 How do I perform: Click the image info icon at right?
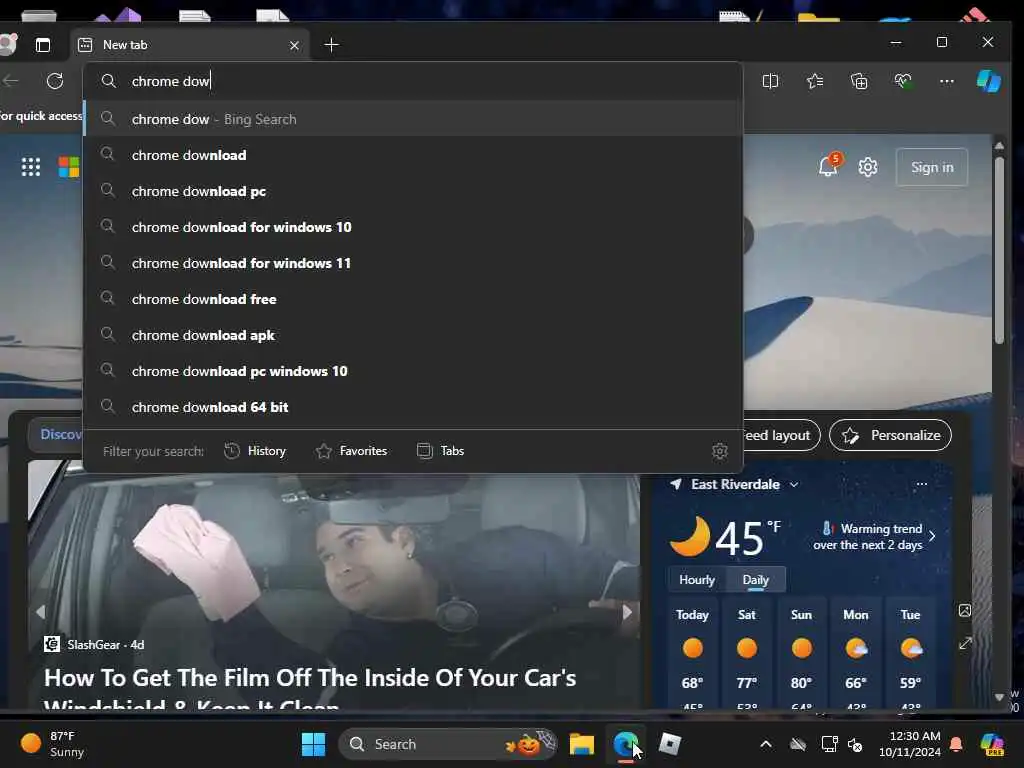[x=965, y=610]
